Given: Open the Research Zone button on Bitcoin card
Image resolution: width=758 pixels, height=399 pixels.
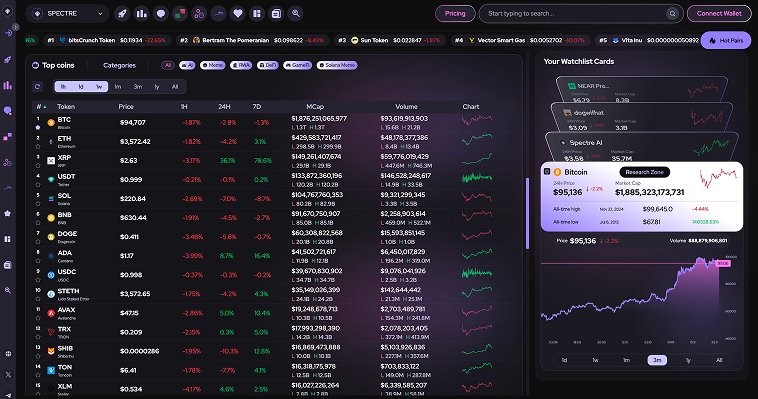Looking at the screenshot, I should click(x=644, y=172).
